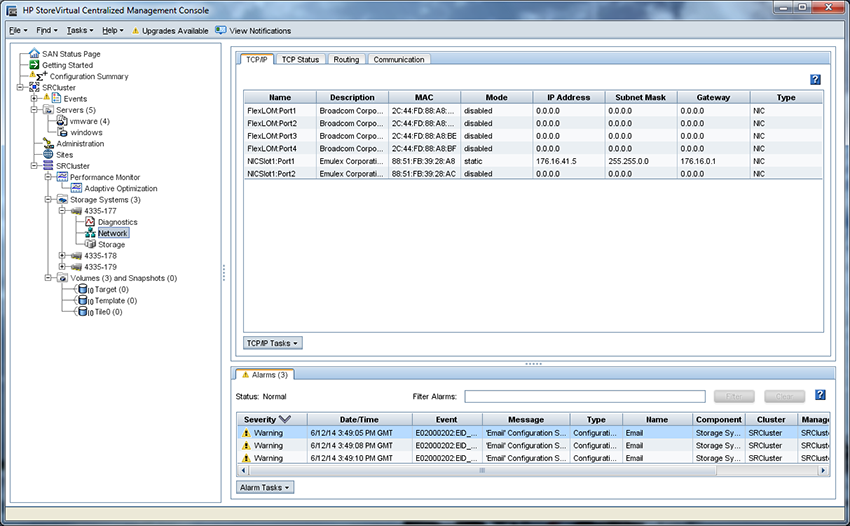Sort by the Date/Time column header

coord(359,419)
